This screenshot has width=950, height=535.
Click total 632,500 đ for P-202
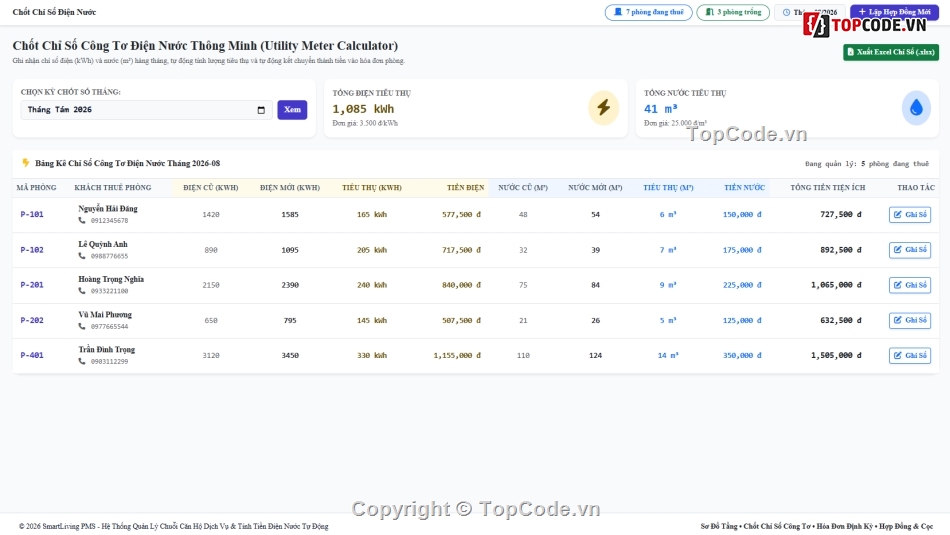click(840, 320)
